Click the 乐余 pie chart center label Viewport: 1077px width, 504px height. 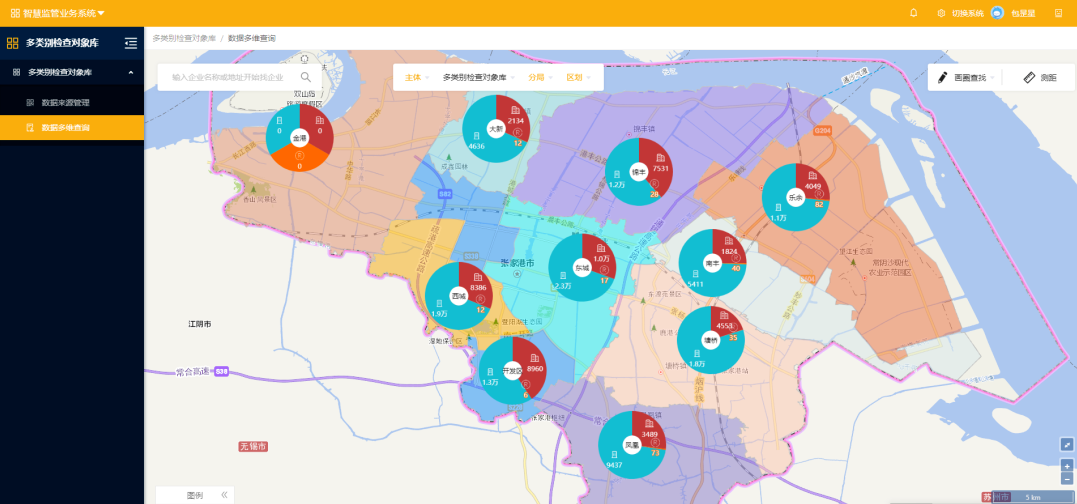[795, 197]
